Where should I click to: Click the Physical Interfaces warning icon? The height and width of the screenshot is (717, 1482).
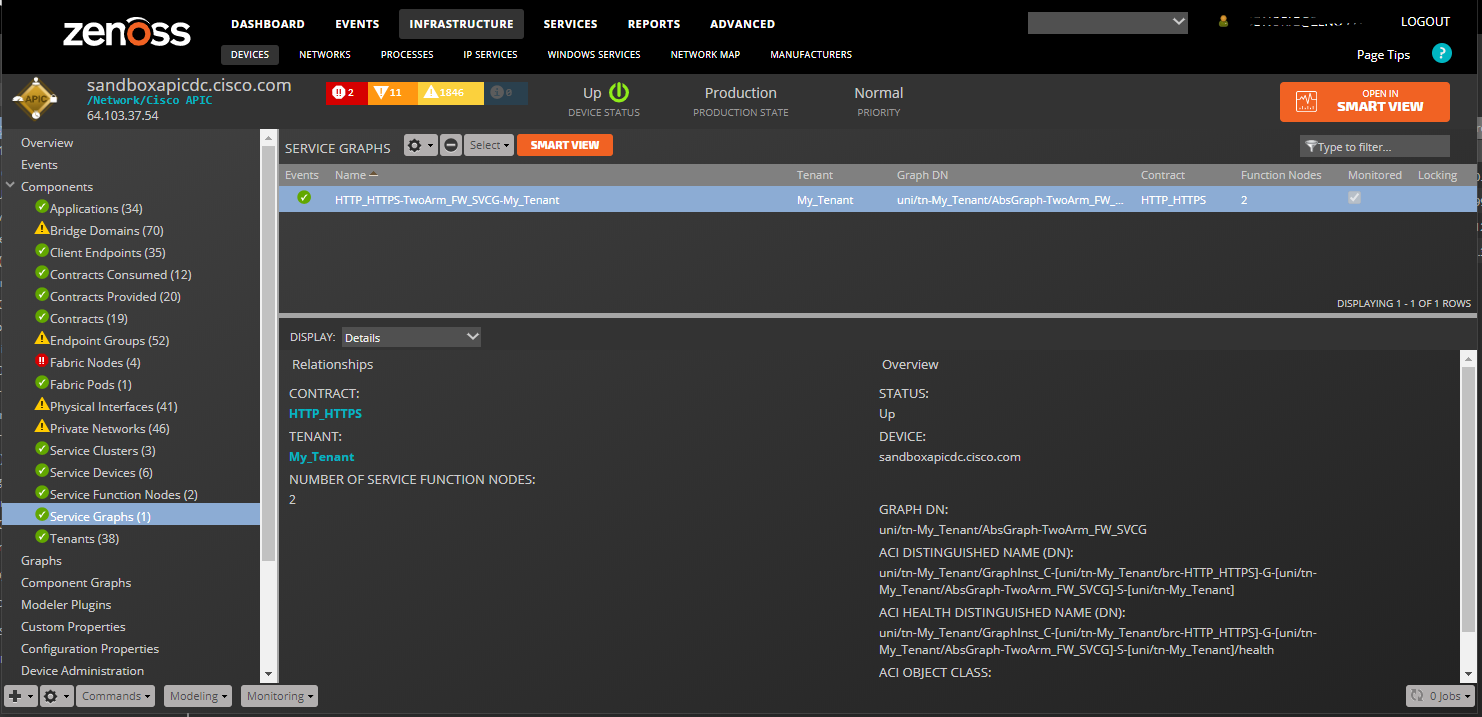coord(42,405)
